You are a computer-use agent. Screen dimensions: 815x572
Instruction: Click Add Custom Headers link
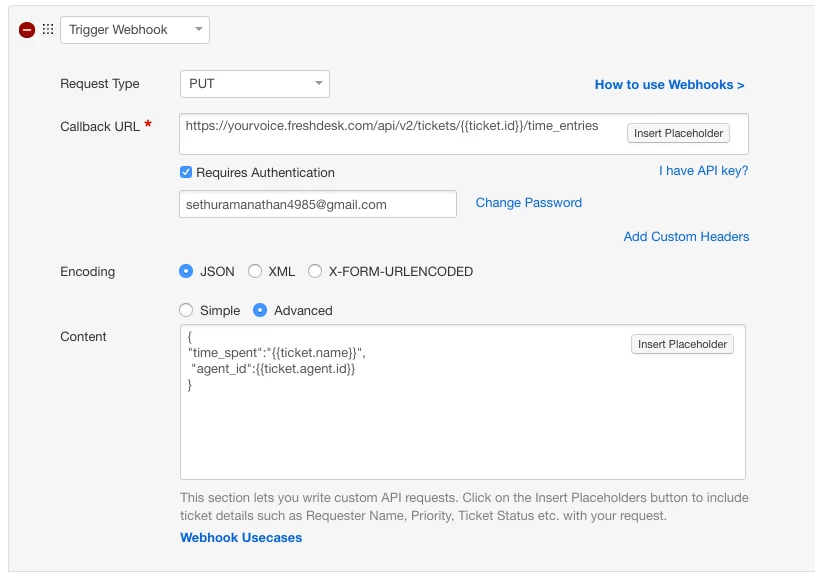(x=686, y=237)
